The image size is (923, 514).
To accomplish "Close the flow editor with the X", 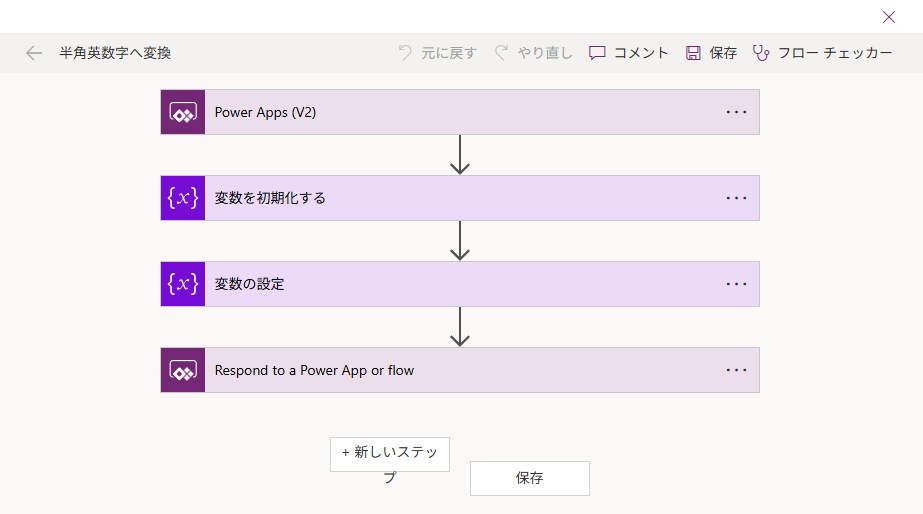I will (889, 17).
